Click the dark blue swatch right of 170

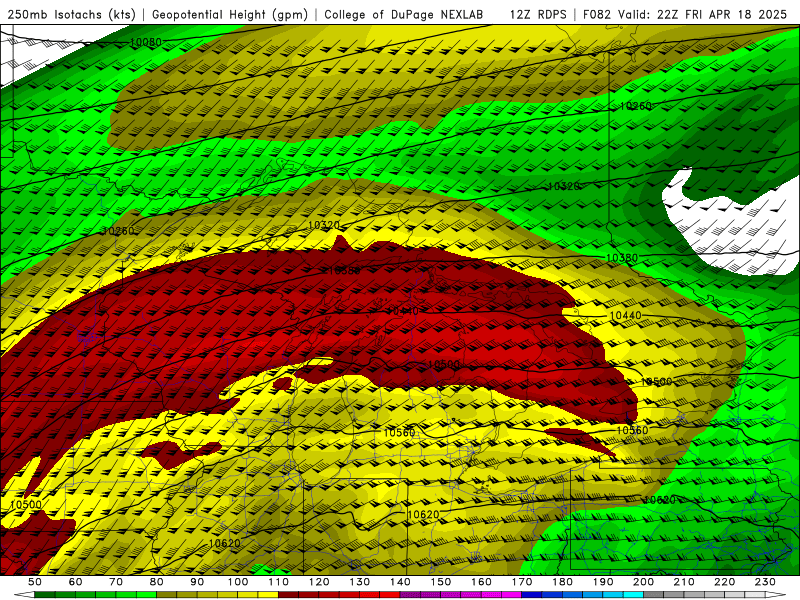(x=532, y=594)
